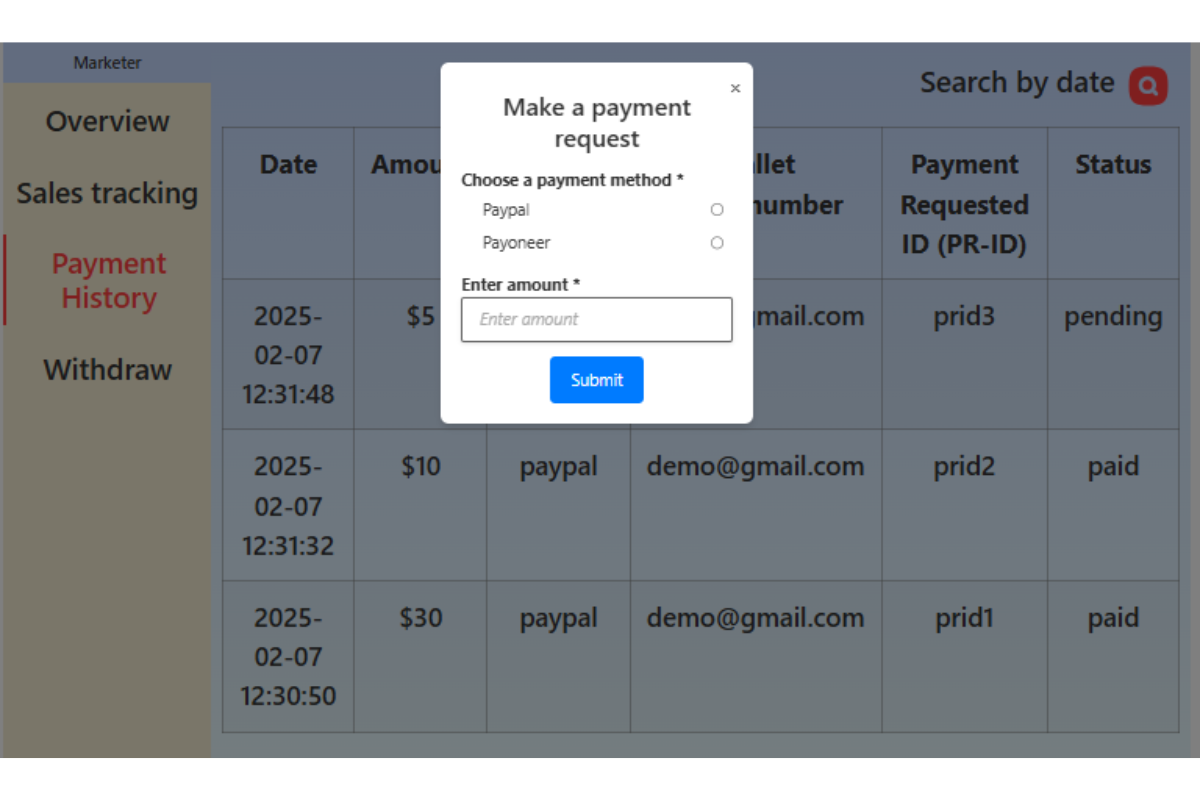The height and width of the screenshot is (800, 1200).
Task: Close the payment request dialog
Action: (735, 88)
